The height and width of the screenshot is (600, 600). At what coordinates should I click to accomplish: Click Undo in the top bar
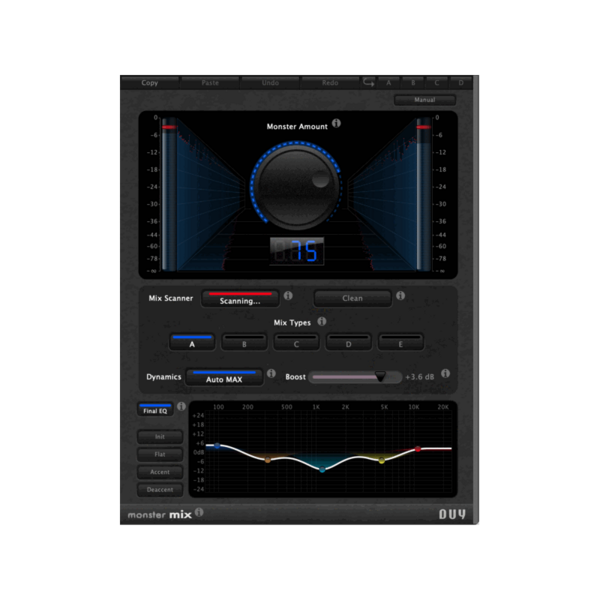click(270, 83)
